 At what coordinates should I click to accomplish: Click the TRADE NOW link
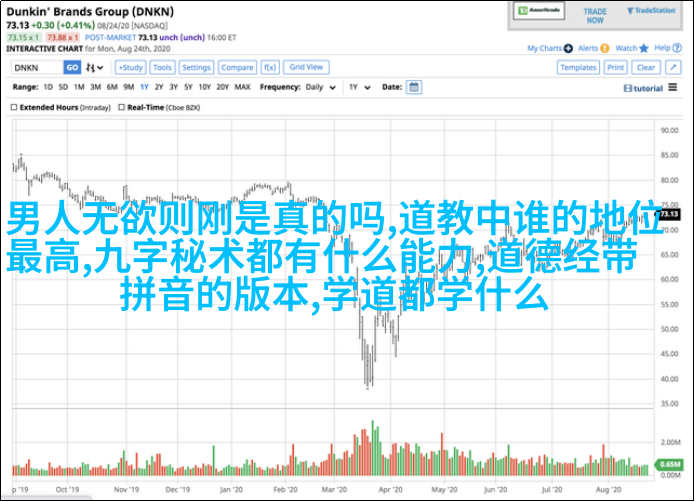595,16
